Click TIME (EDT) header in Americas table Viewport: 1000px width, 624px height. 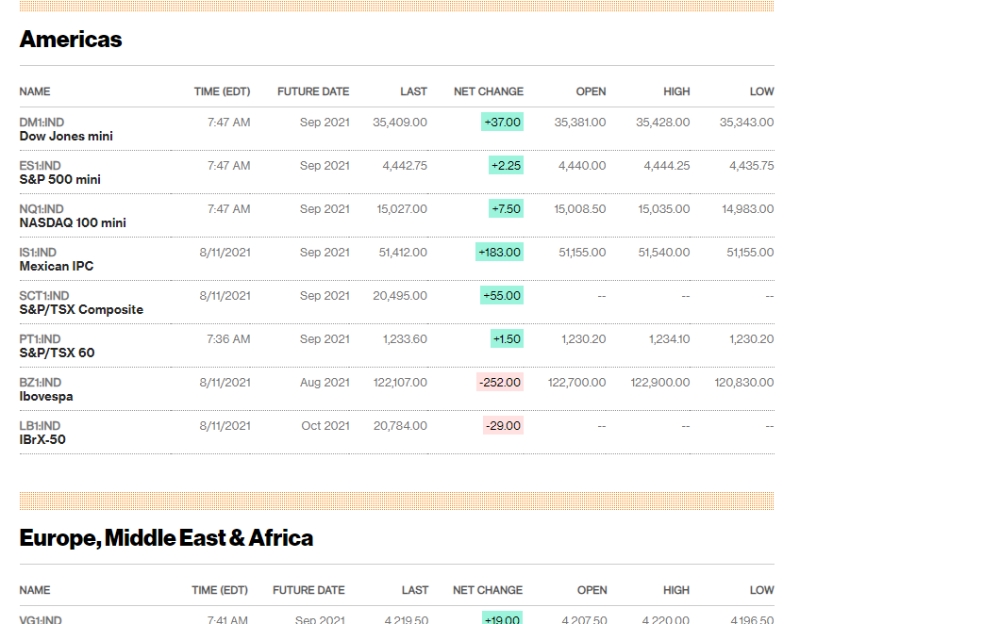point(222,91)
